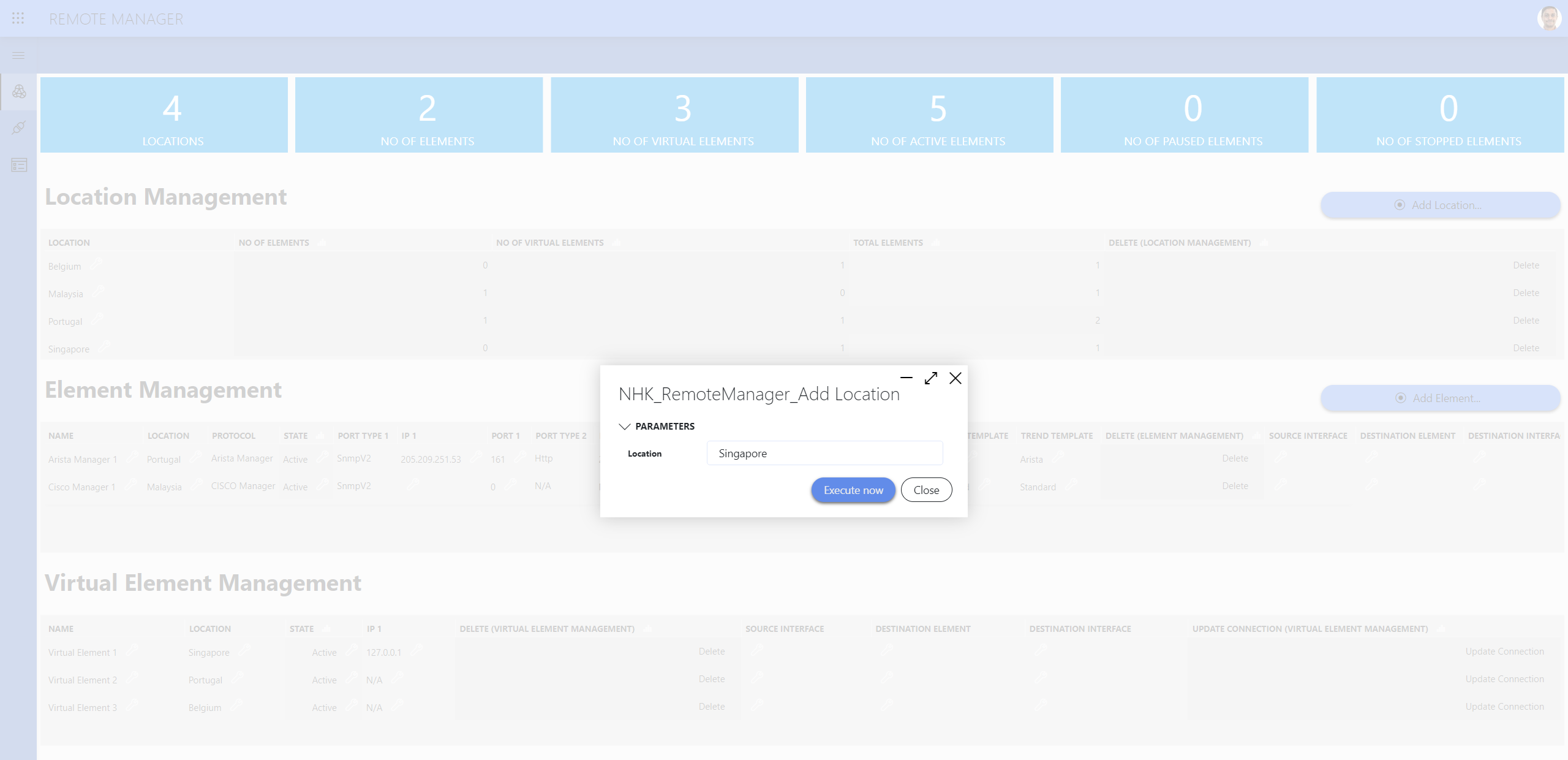The height and width of the screenshot is (760, 1568).
Task: Open the locations overview sidebar icon
Action: point(19,92)
